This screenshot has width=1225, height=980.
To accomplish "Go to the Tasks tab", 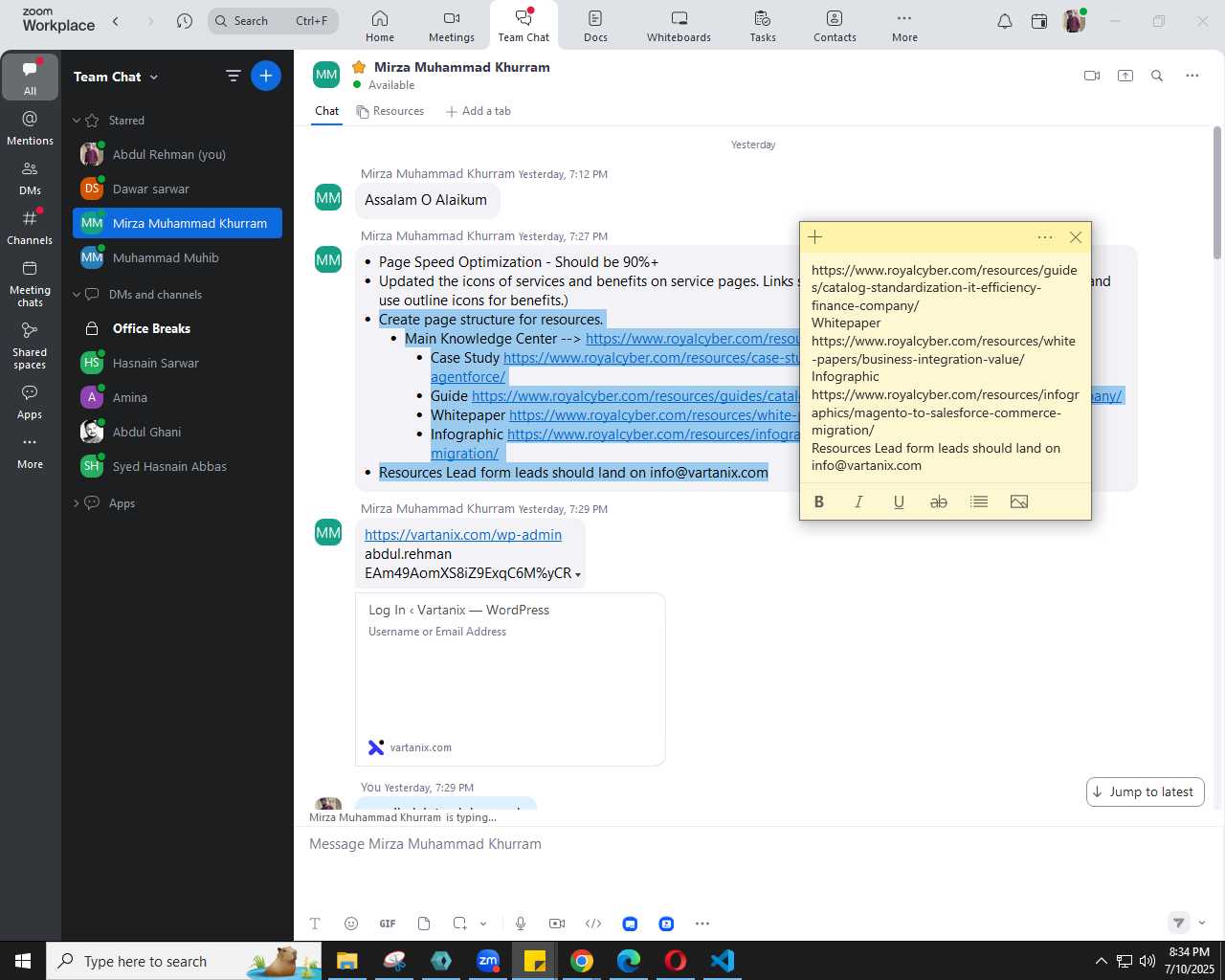I will pos(763,26).
